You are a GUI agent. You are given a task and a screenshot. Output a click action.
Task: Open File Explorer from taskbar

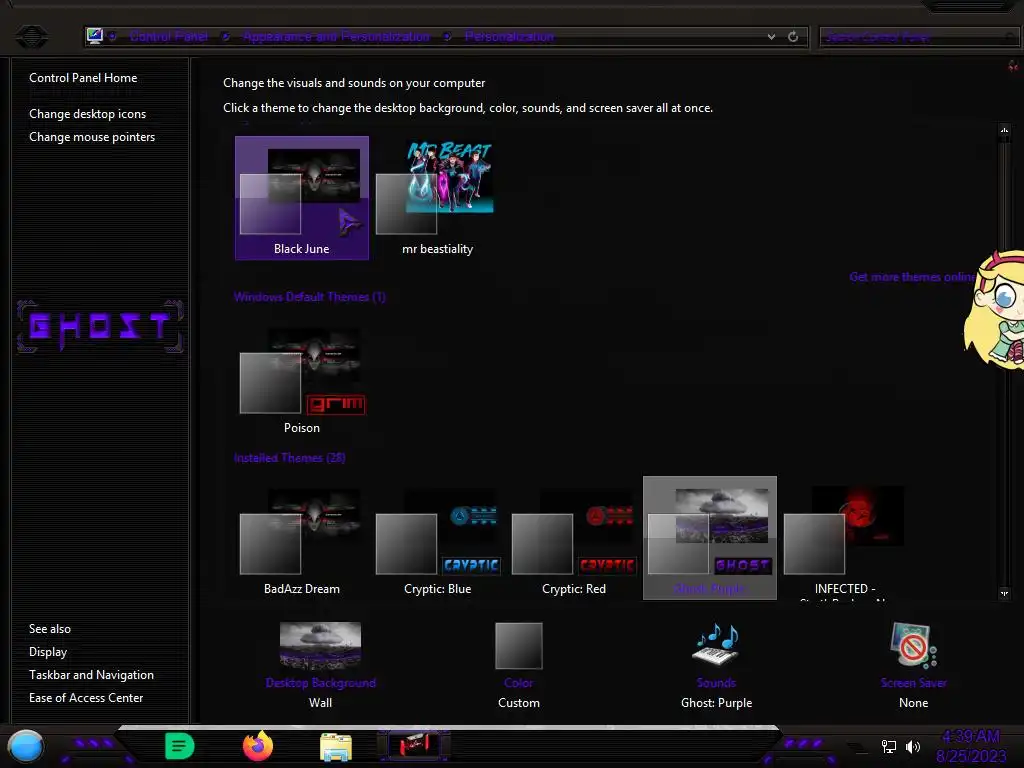tap(336, 746)
